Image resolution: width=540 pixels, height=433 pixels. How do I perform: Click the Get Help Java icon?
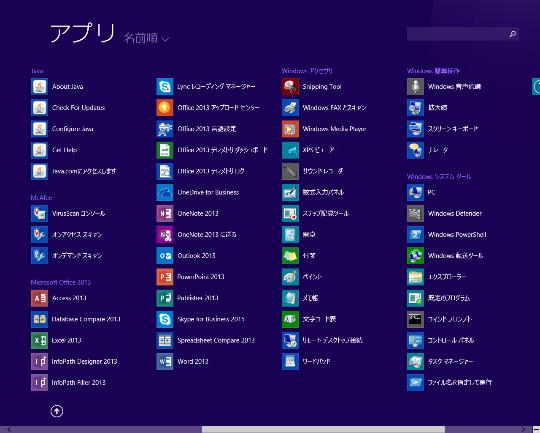(x=39, y=150)
